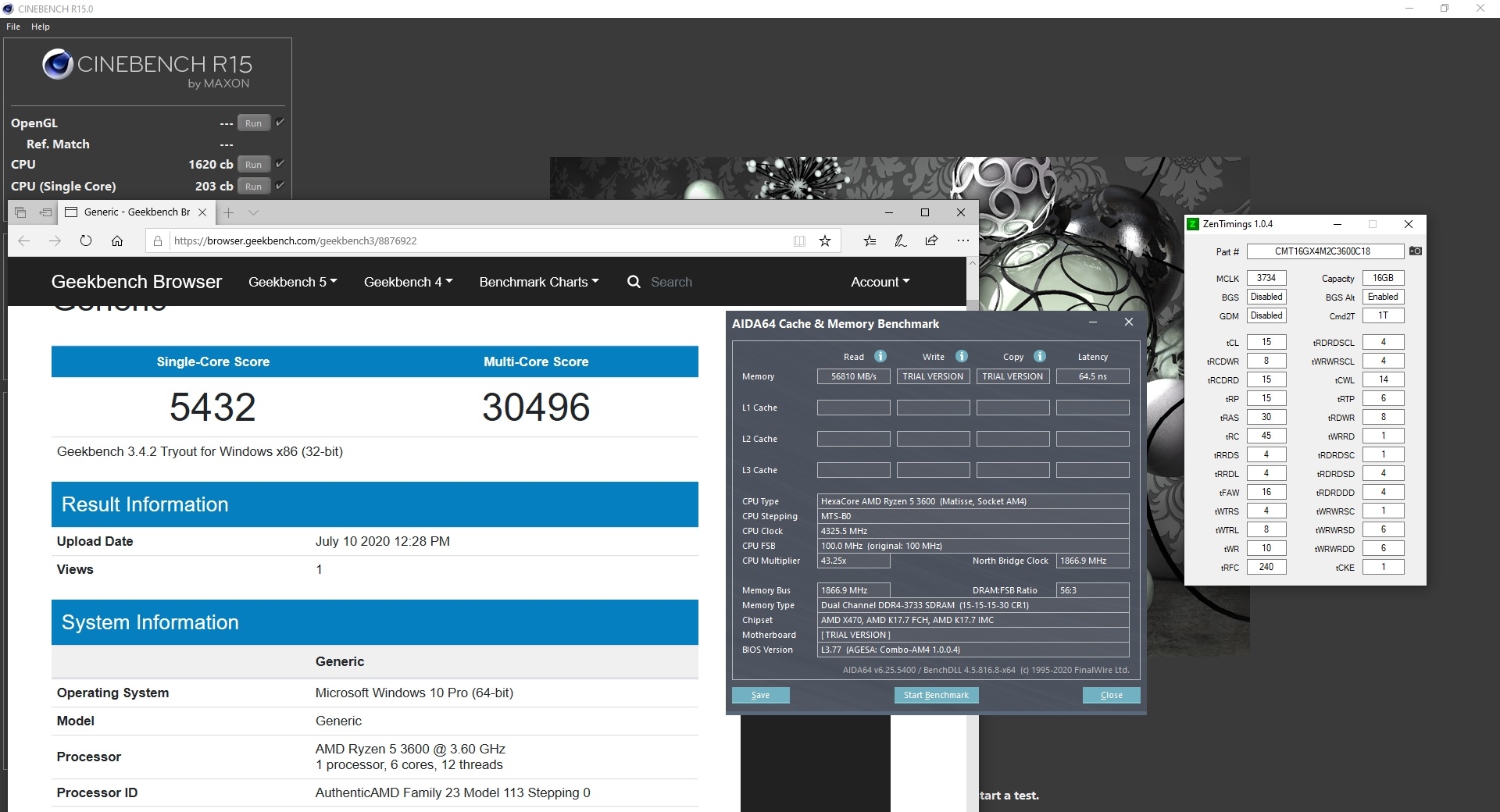Run the CPU benchmark in Cinebench

point(254,164)
